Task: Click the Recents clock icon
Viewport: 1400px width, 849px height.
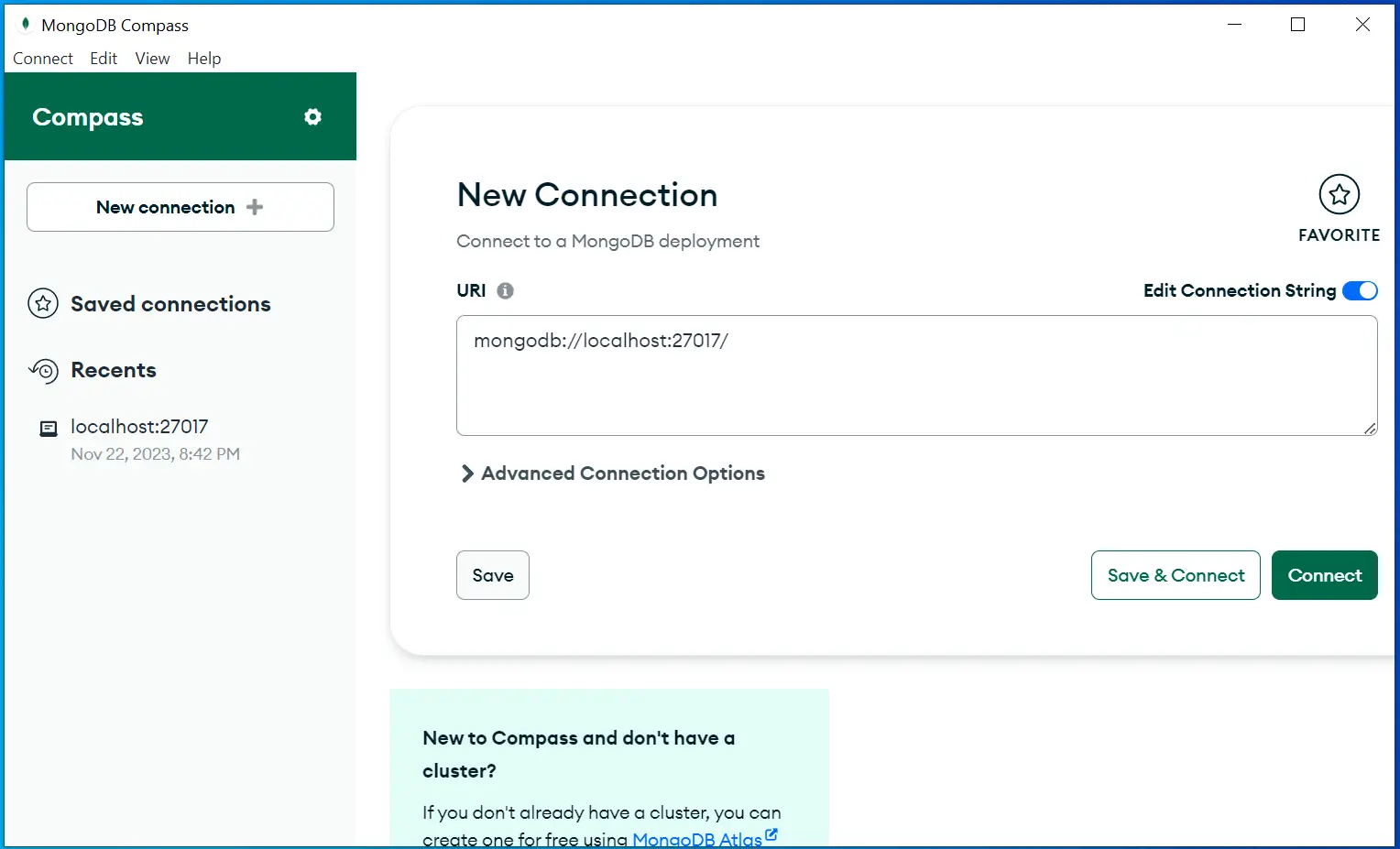Action: pyautogui.click(x=43, y=370)
